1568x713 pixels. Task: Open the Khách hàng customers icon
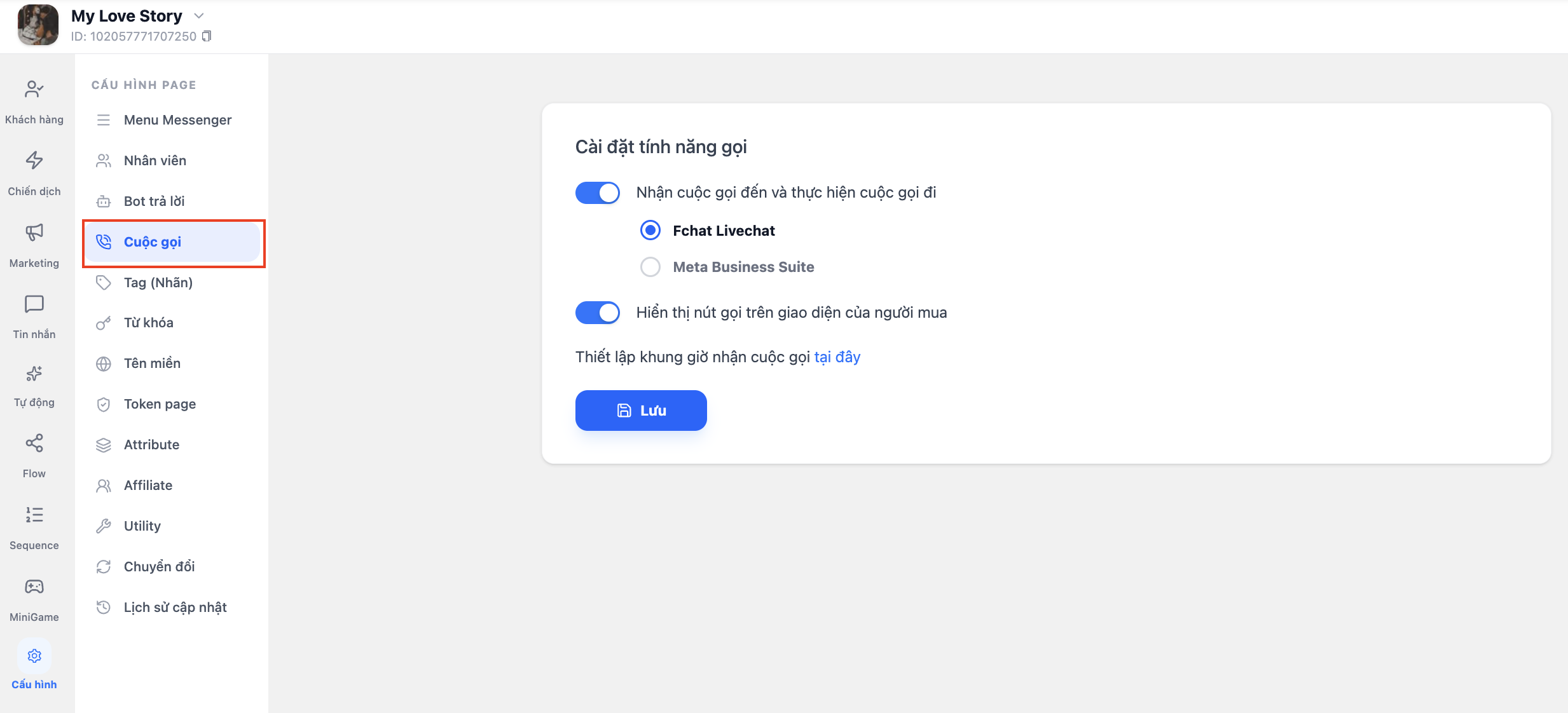(x=34, y=90)
